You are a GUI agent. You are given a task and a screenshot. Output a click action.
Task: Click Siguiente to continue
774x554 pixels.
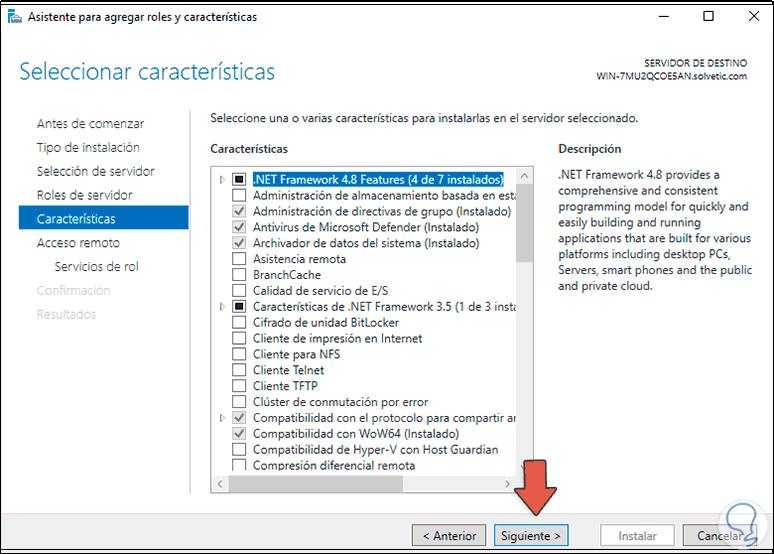pyautogui.click(x=531, y=536)
